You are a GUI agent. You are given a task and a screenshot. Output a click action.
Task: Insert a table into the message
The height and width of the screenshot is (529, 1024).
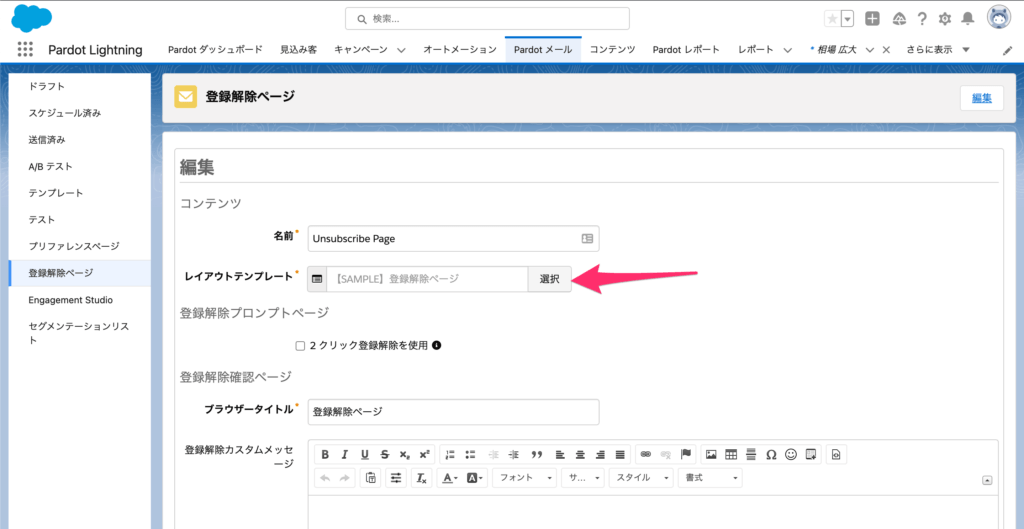click(x=731, y=454)
